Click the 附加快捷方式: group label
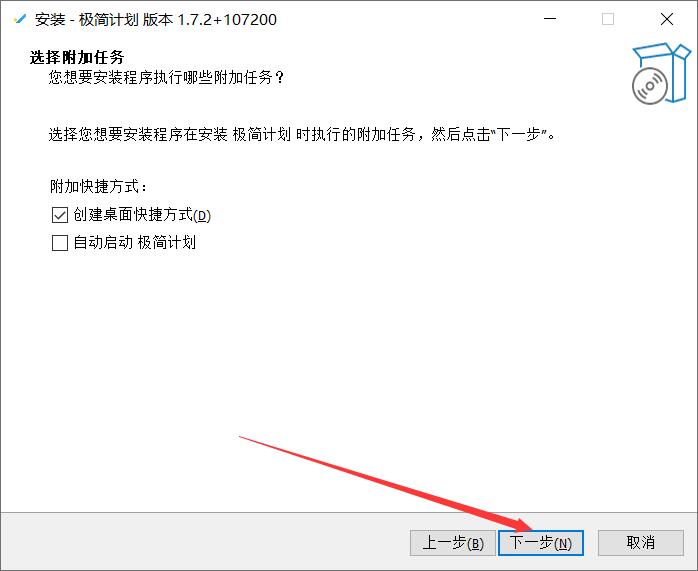The width and height of the screenshot is (698, 571). pyautogui.click(x=98, y=186)
